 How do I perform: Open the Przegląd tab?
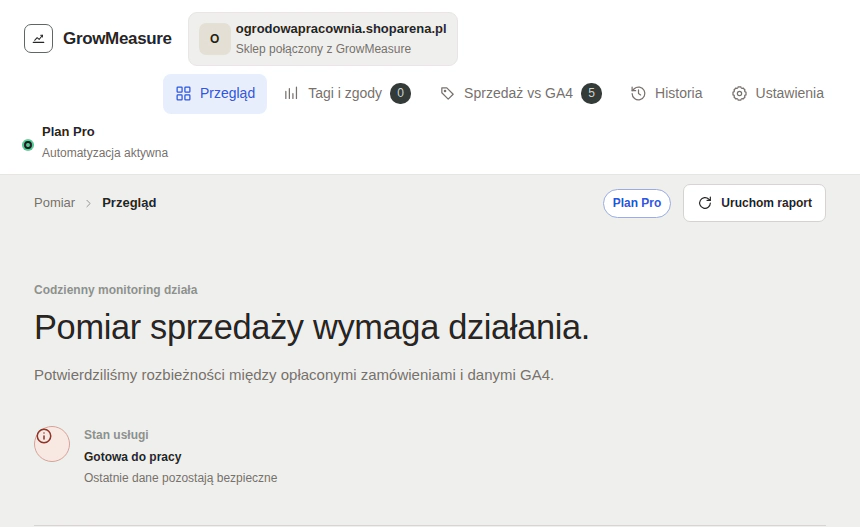215,94
